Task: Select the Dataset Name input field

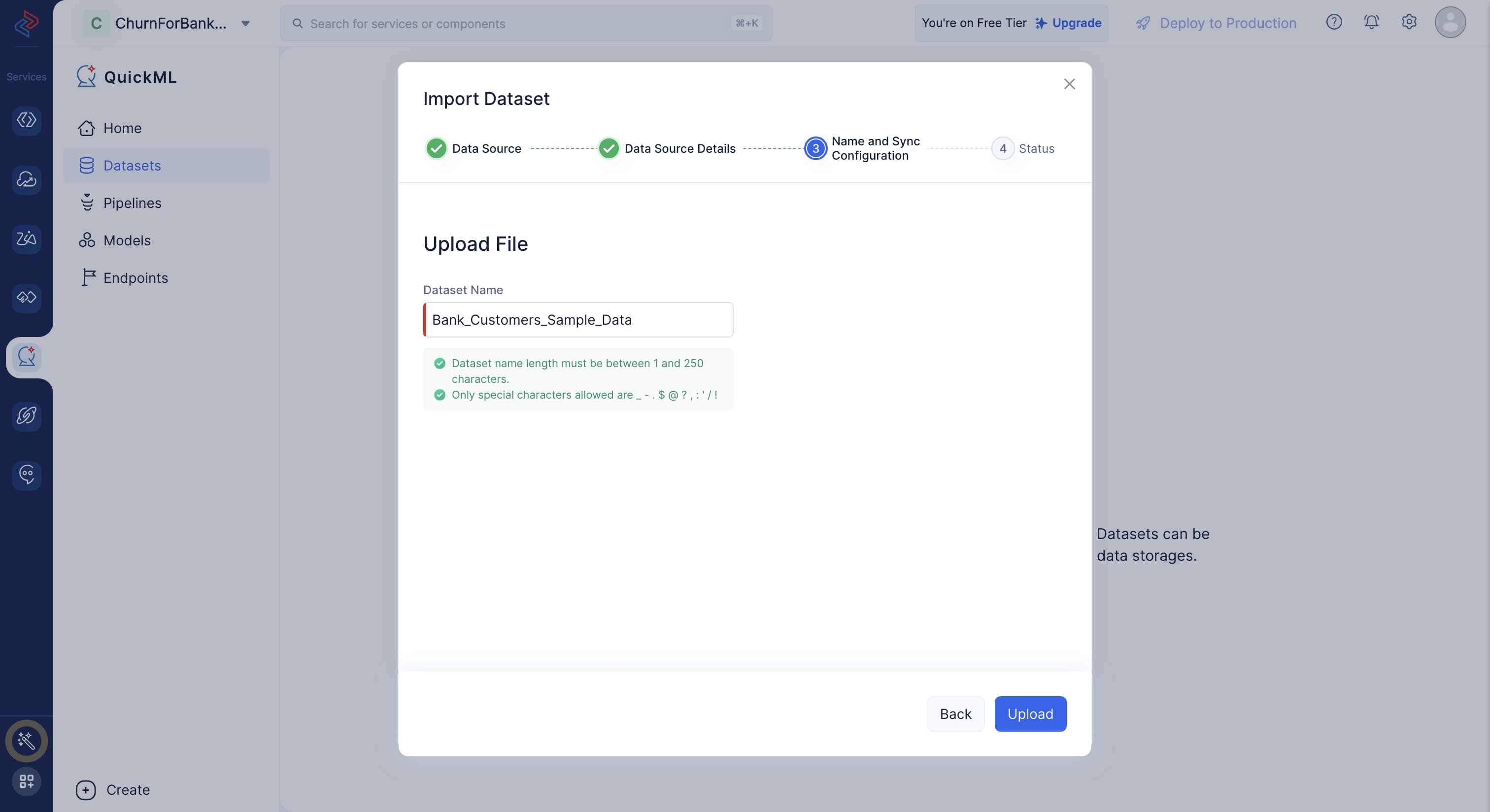Action: 578,320
